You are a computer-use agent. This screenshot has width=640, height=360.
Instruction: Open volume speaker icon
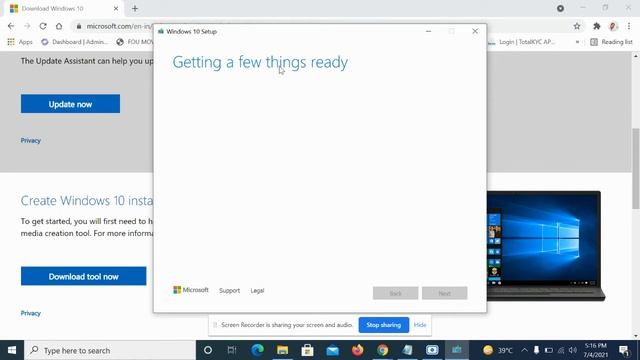573,350
